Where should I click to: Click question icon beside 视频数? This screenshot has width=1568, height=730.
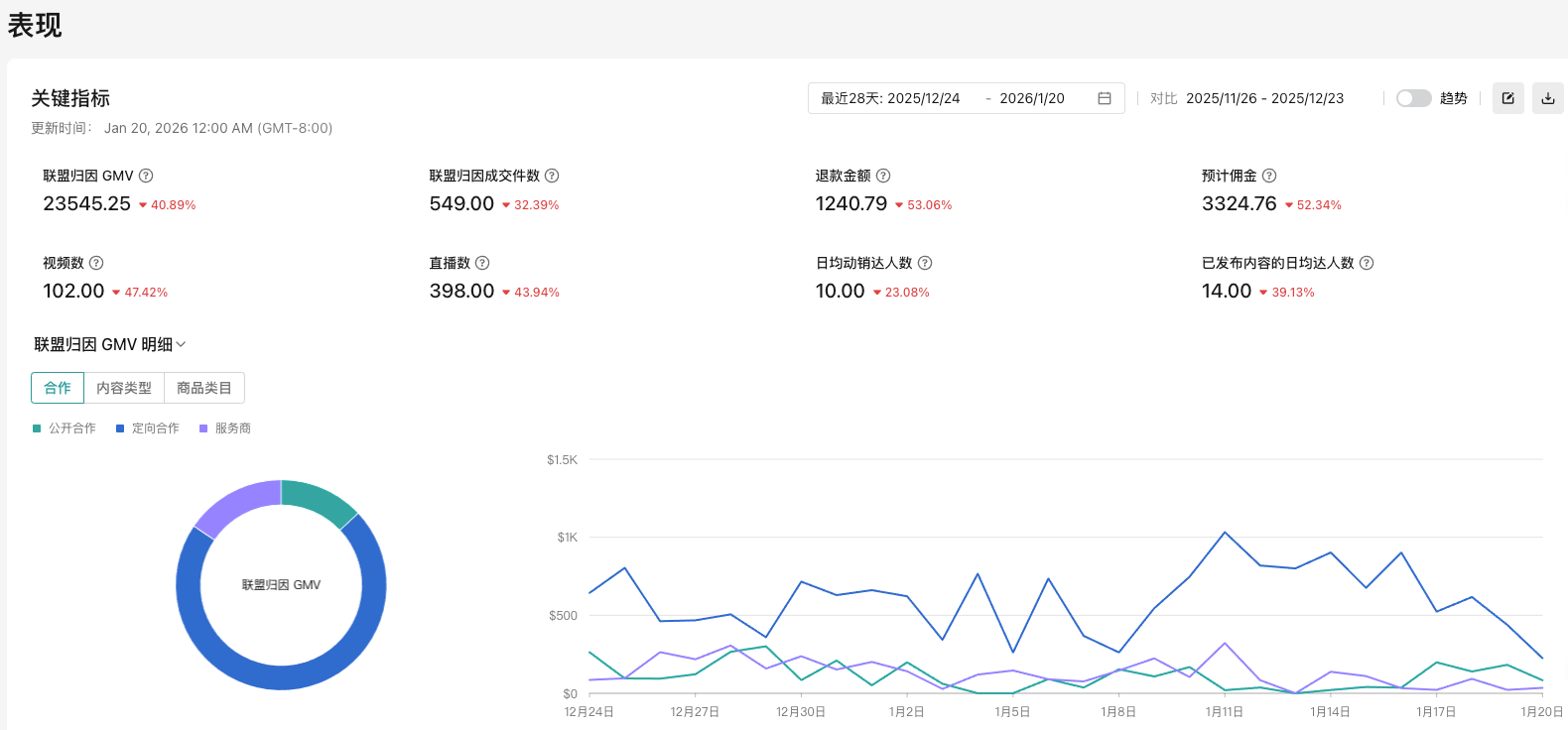pyautogui.click(x=96, y=263)
